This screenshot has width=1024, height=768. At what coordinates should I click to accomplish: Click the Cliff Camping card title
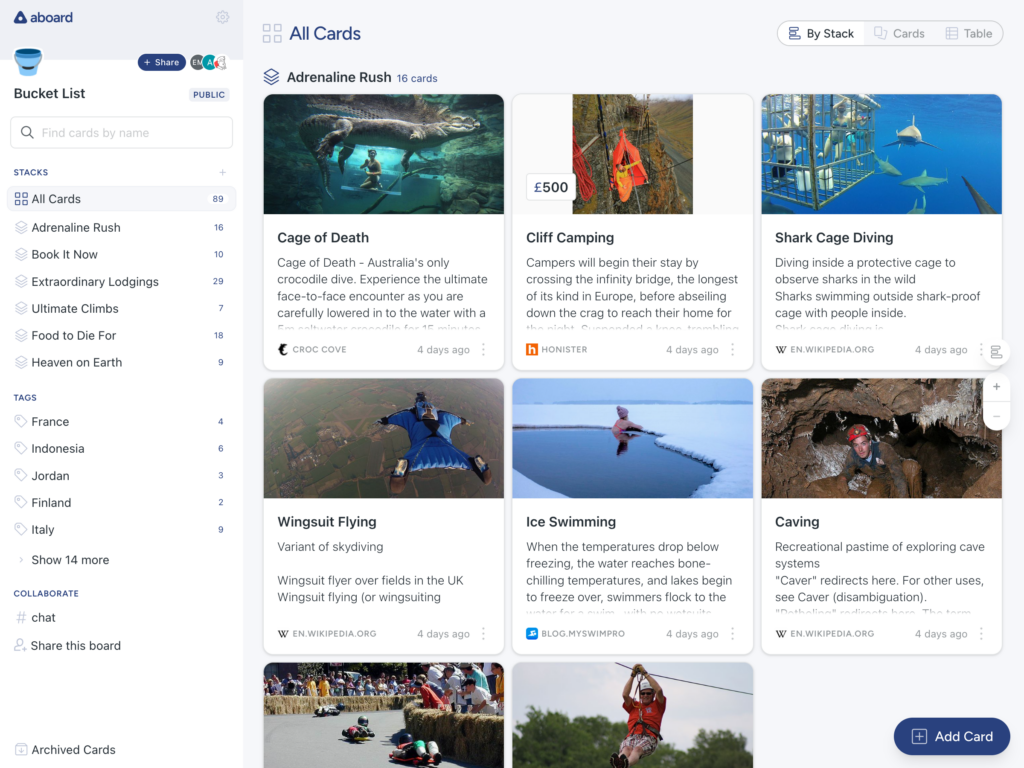tap(569, 238)
